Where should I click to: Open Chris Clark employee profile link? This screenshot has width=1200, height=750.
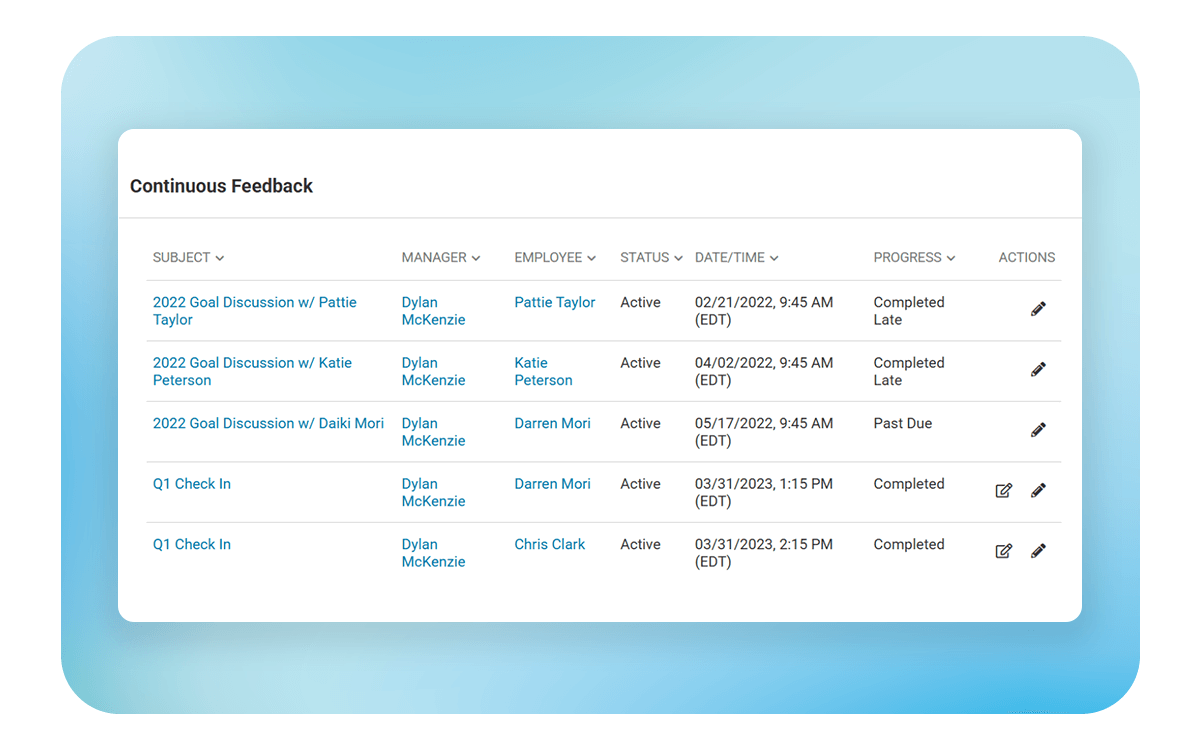(x=550, y=544)
